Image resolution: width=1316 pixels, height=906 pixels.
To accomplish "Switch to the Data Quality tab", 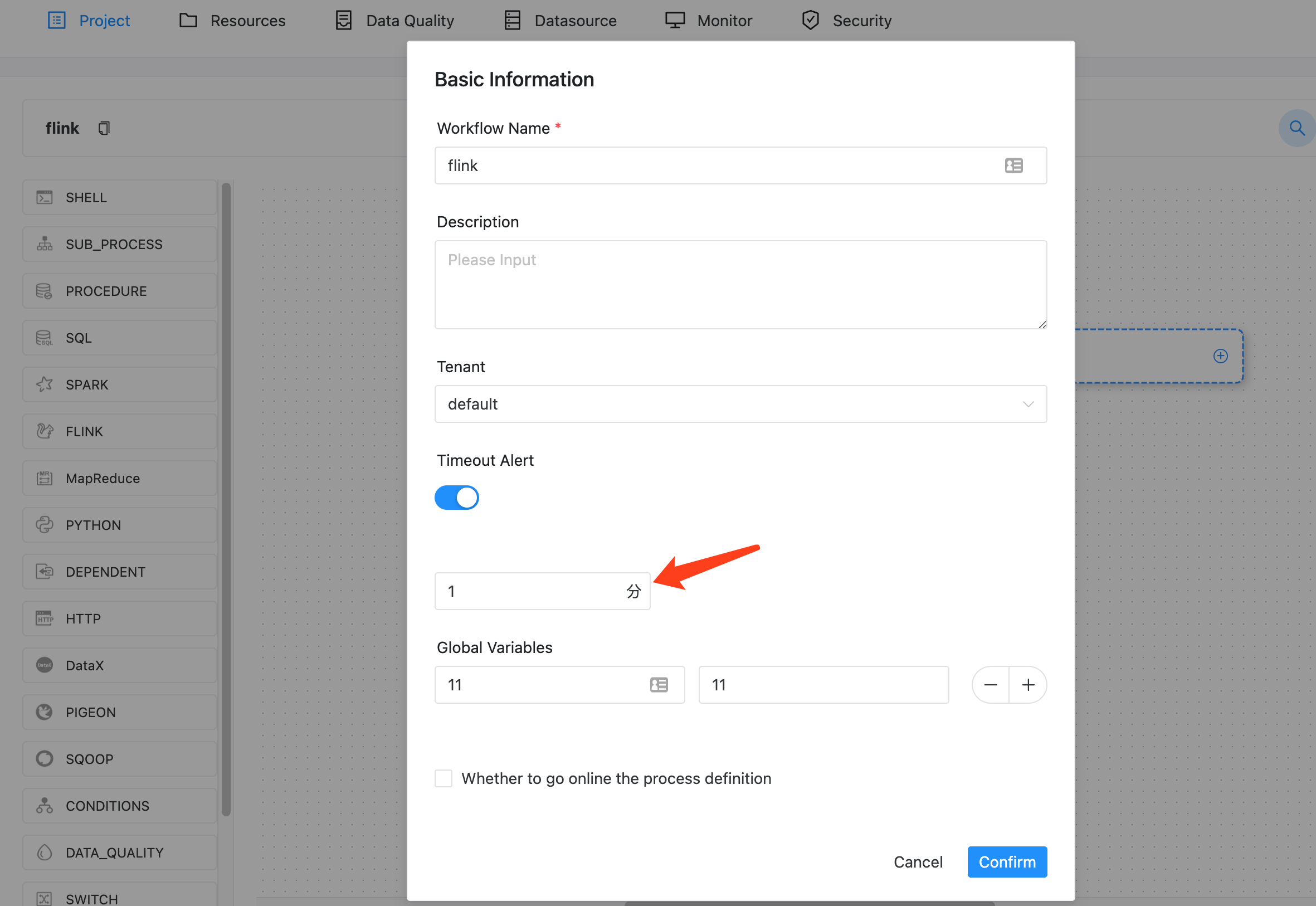I will point(394,21).
